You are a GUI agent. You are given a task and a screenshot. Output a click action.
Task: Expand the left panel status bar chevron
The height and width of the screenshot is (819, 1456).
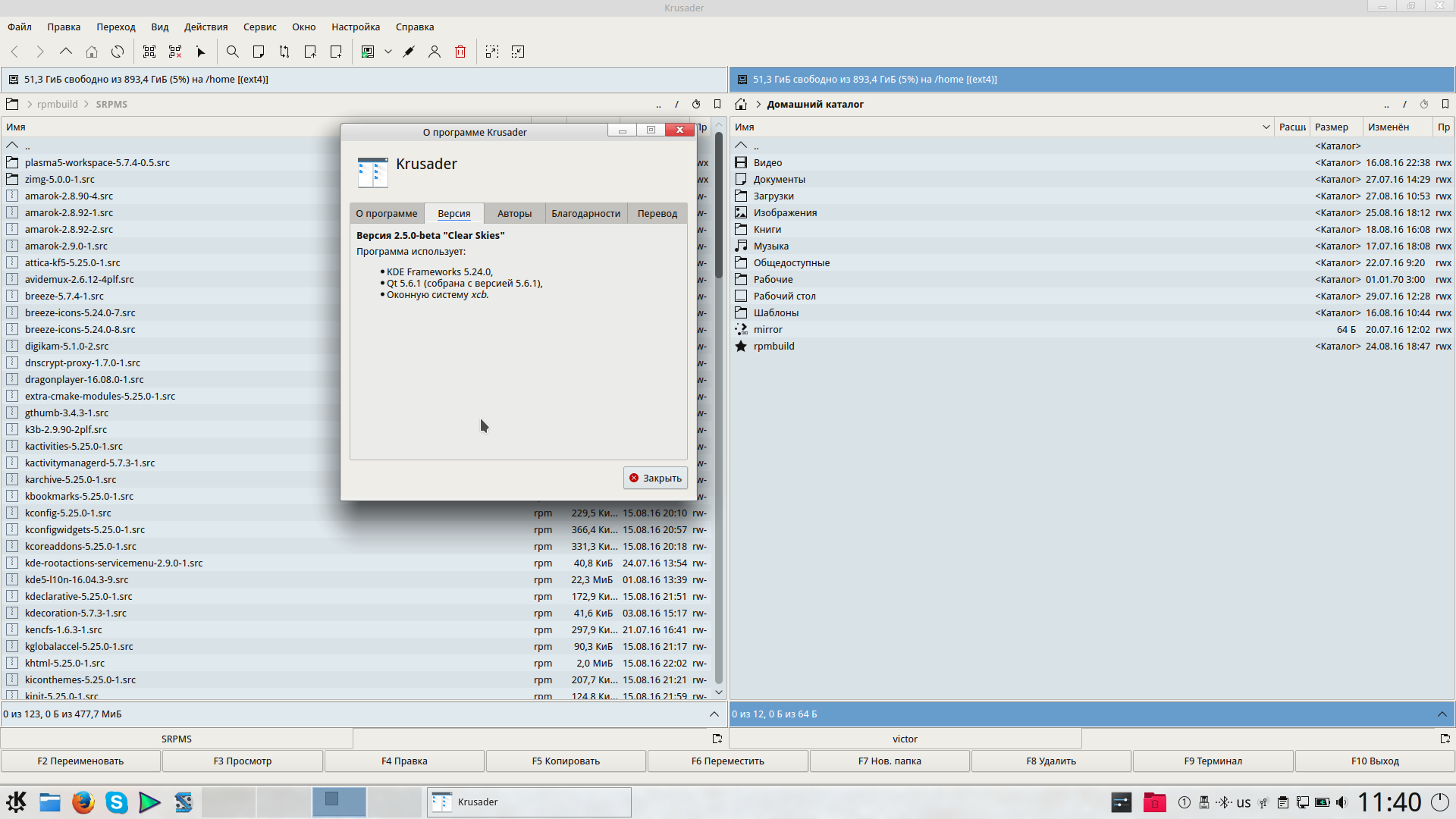click(x=714, y=714)
